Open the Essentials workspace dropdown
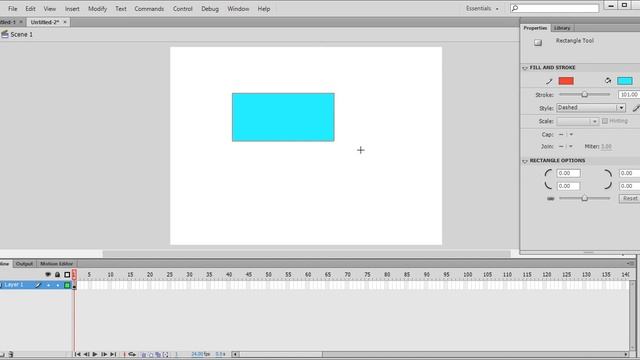Viewport: 640px width, 360px height. click(x=482, y=8)
